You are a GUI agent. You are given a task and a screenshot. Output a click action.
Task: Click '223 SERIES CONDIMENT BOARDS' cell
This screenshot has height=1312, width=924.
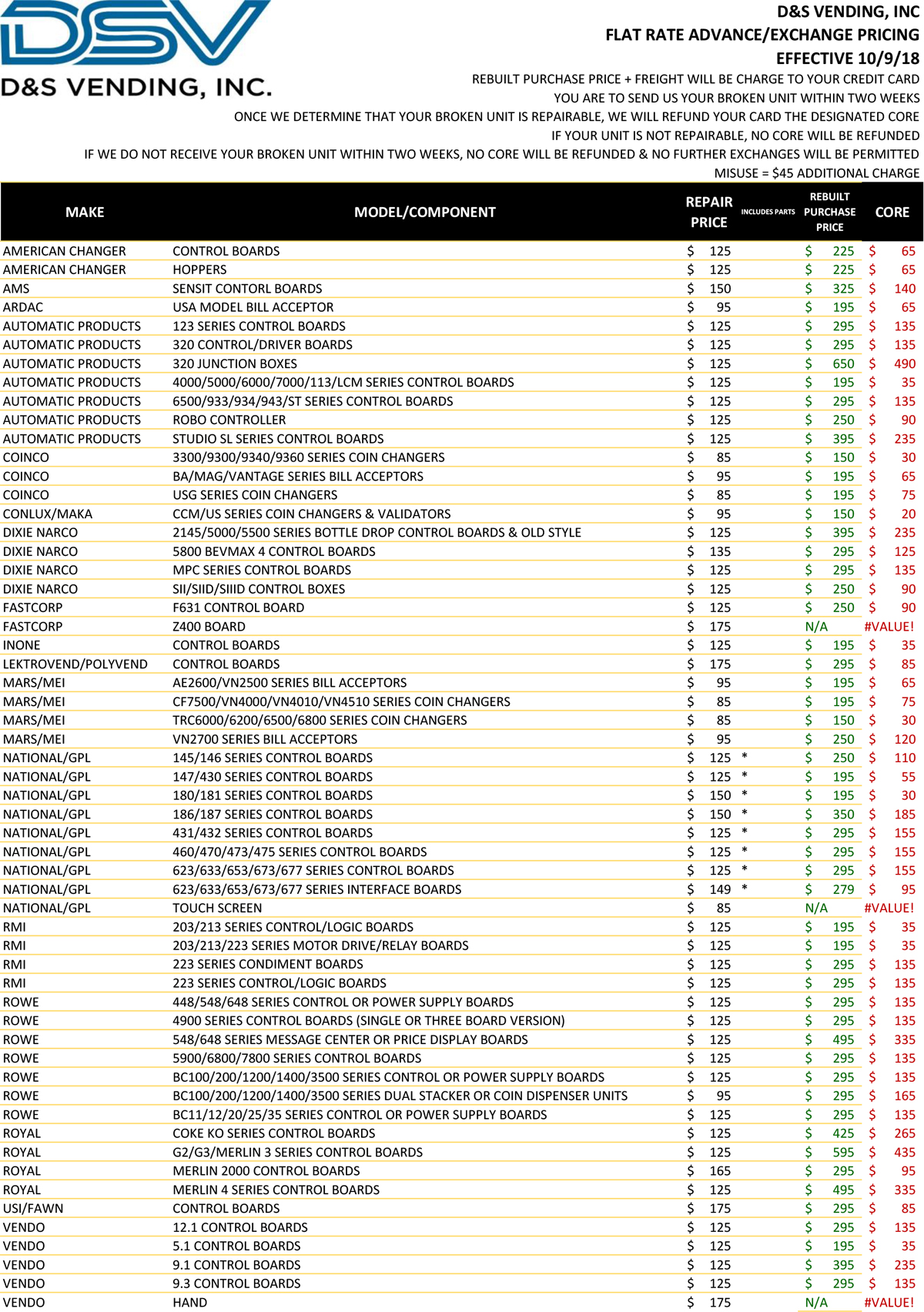(267, 964)
